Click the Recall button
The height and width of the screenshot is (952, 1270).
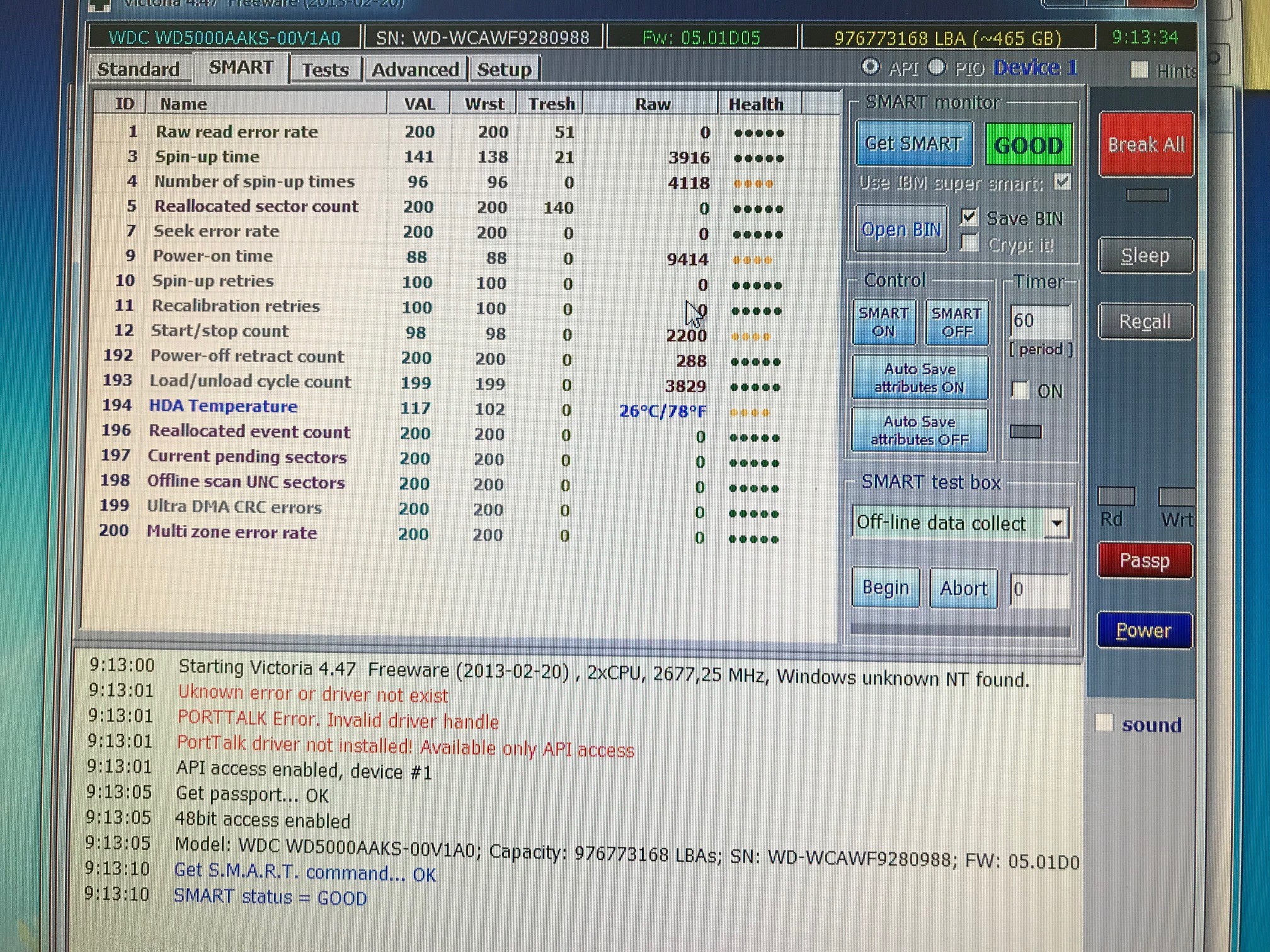tap(1145, 322)
